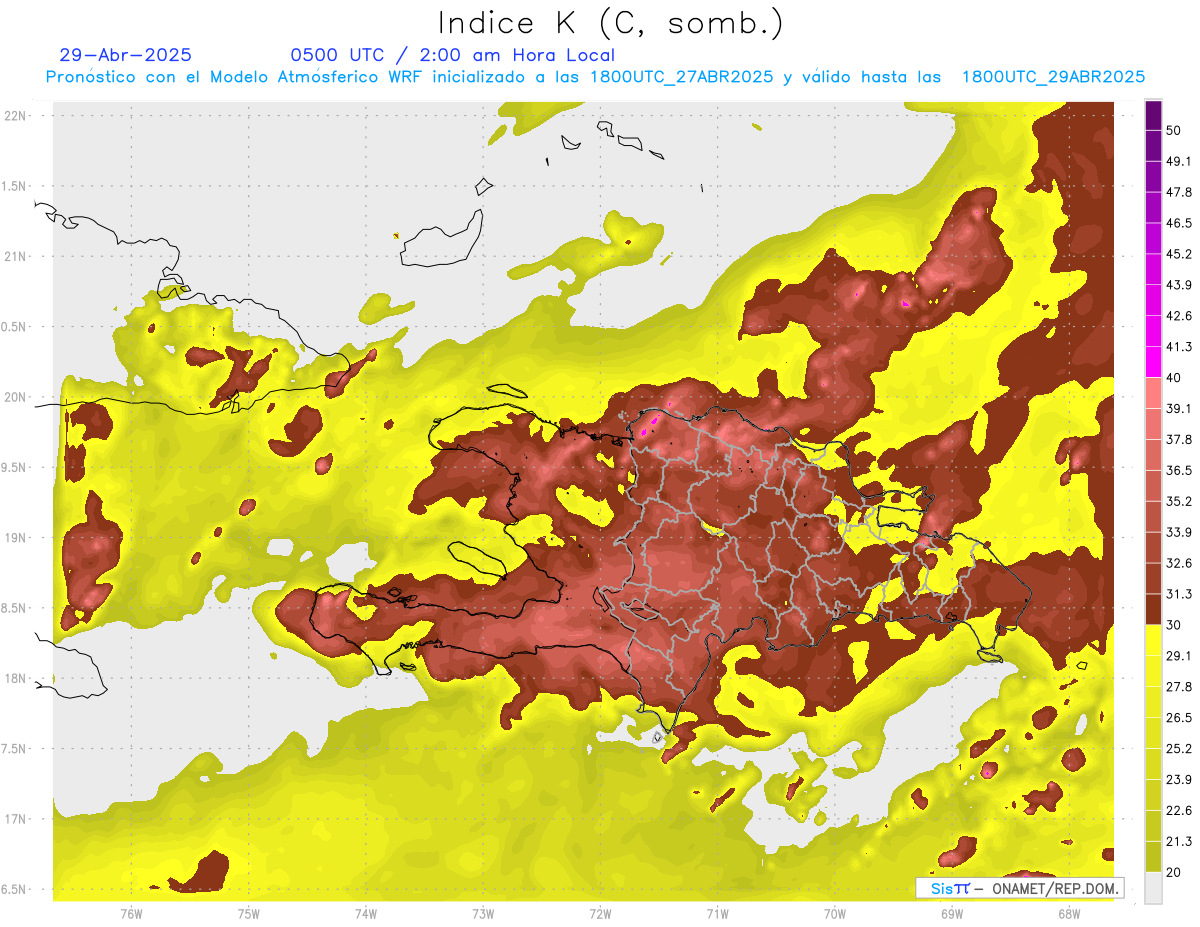This screenshot has height=927, width=1200.
Task: Click the "20N" latitude label
Action: (x=16, y=398)
